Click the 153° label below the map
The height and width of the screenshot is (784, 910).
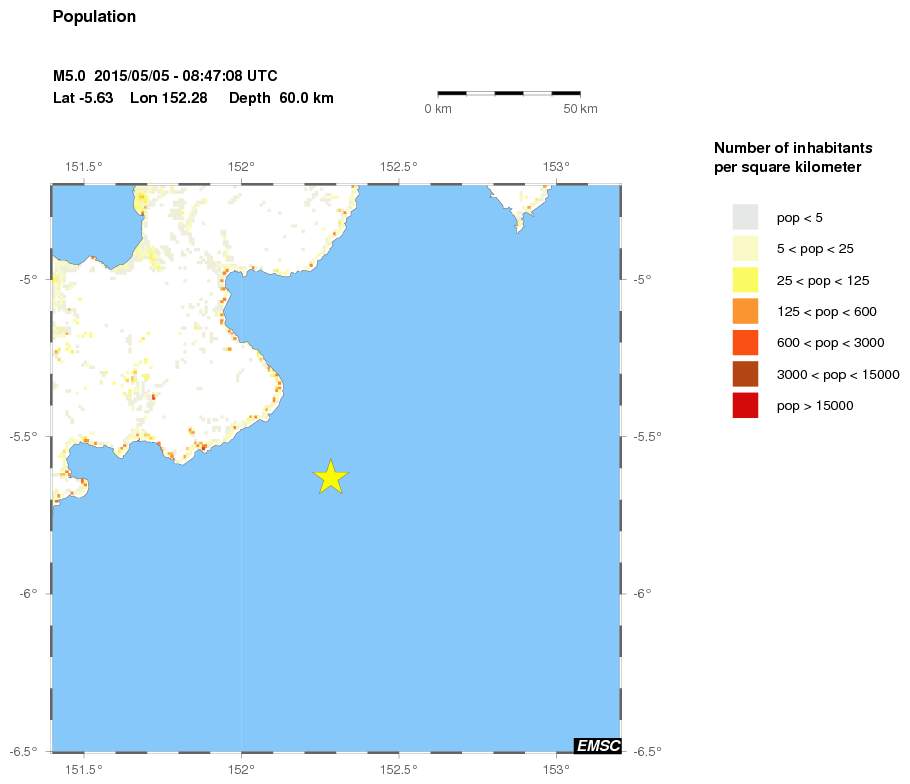(556, 769)
